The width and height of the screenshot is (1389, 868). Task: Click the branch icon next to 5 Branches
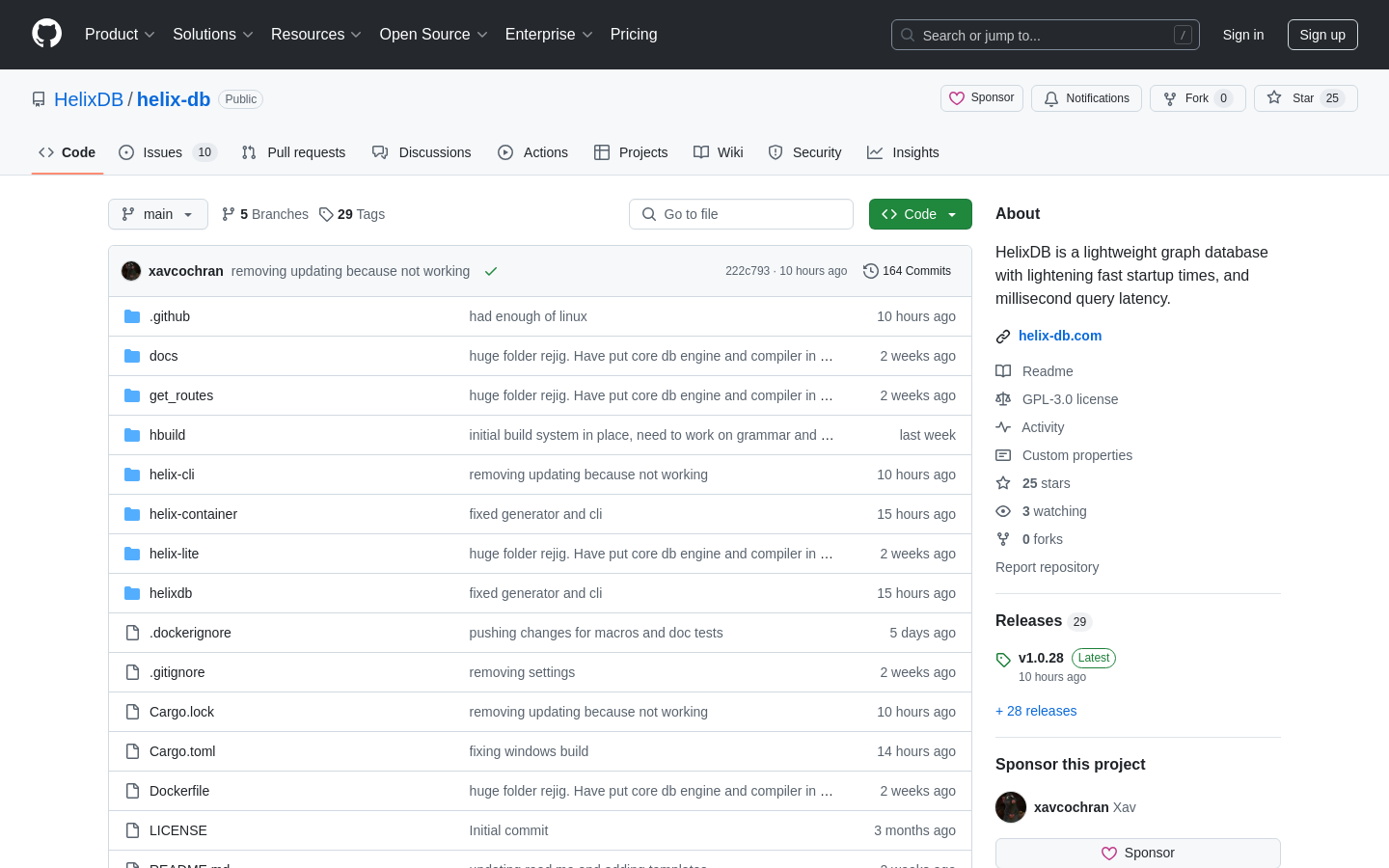(x=229, y=214)
